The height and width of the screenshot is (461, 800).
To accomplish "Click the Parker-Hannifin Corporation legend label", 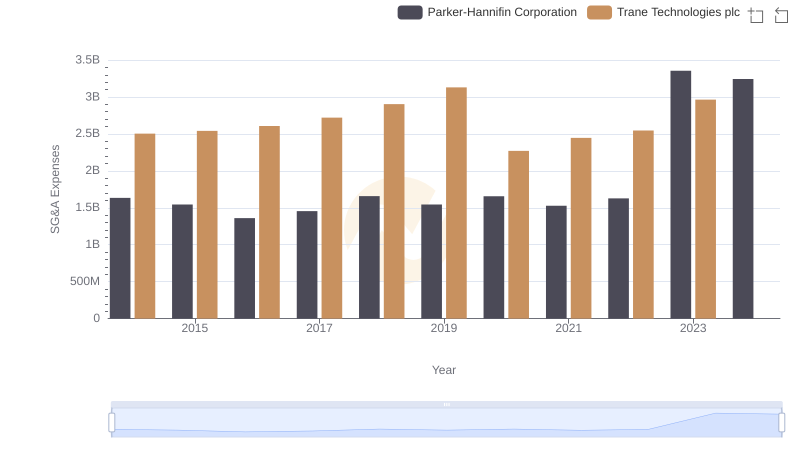I will 502,12.
